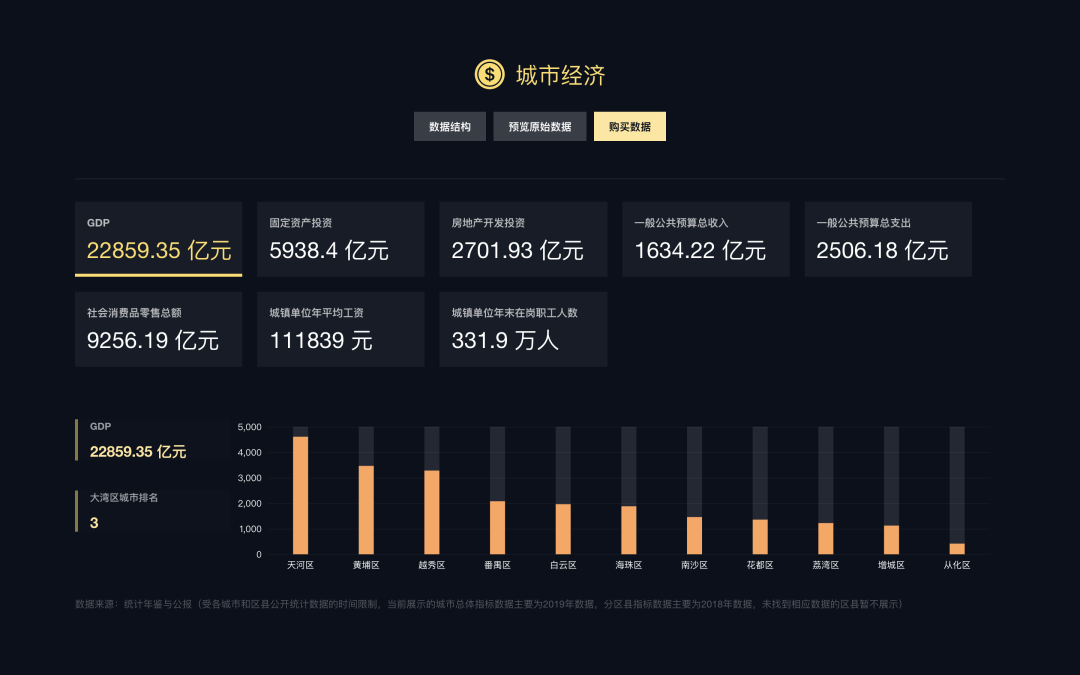Click the 从化区 bar in chart

pyautogui.click(x=957, y=549)
